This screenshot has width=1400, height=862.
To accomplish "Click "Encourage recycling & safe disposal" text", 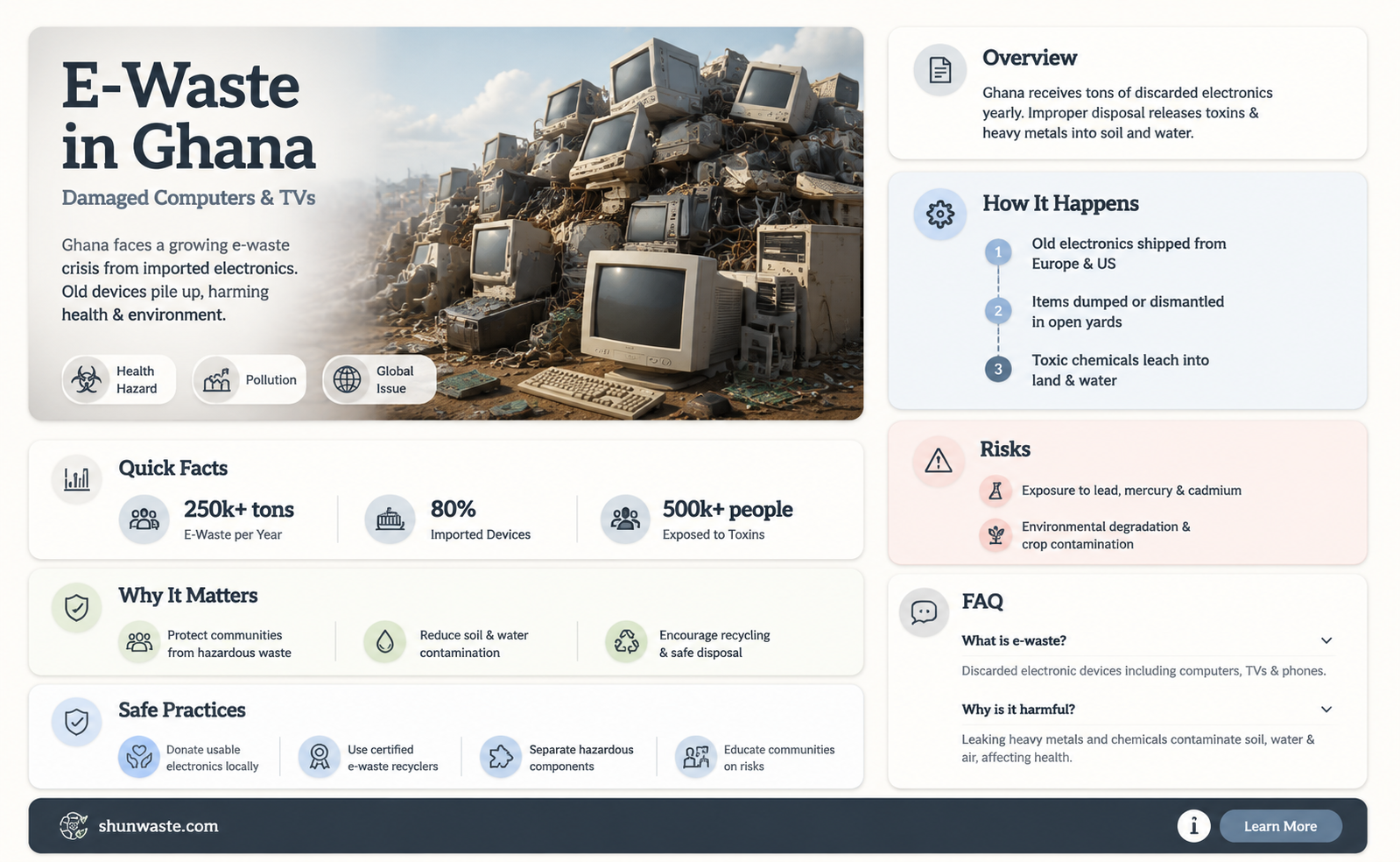I will pos(714,644).
